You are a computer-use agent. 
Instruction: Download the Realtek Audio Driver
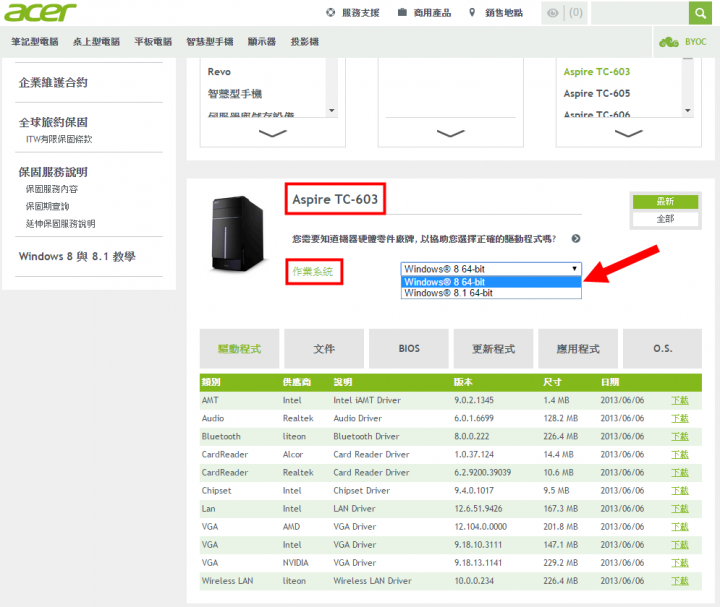pyautogui.click(x=680, y=418)
